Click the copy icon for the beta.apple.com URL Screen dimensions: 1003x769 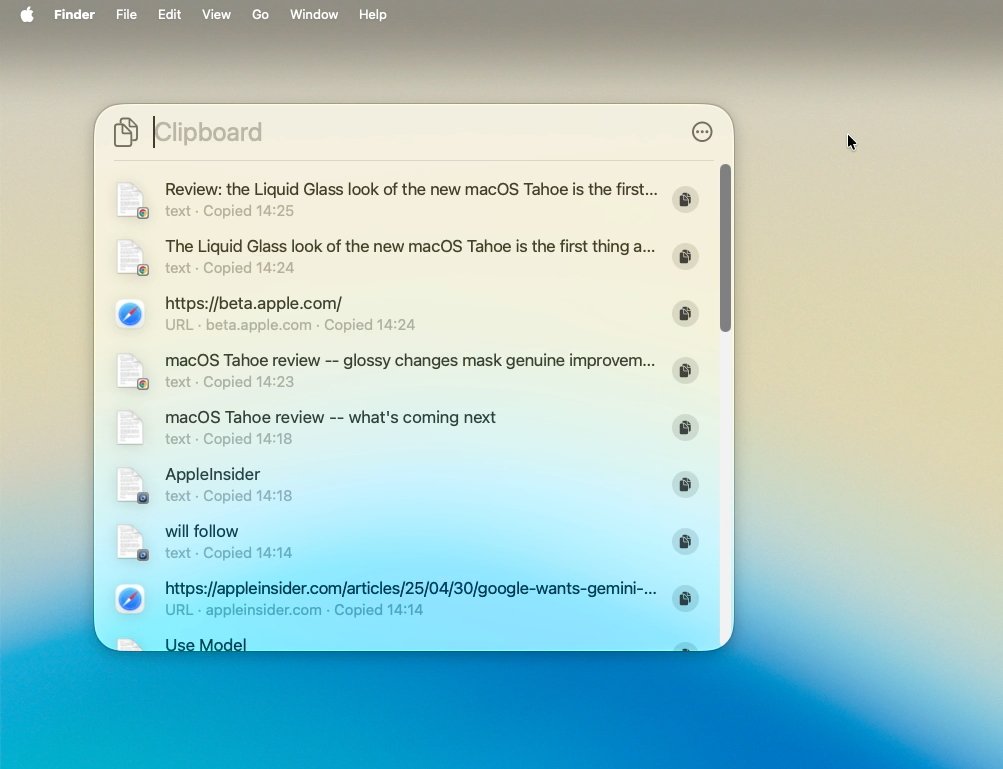[685, 314]
